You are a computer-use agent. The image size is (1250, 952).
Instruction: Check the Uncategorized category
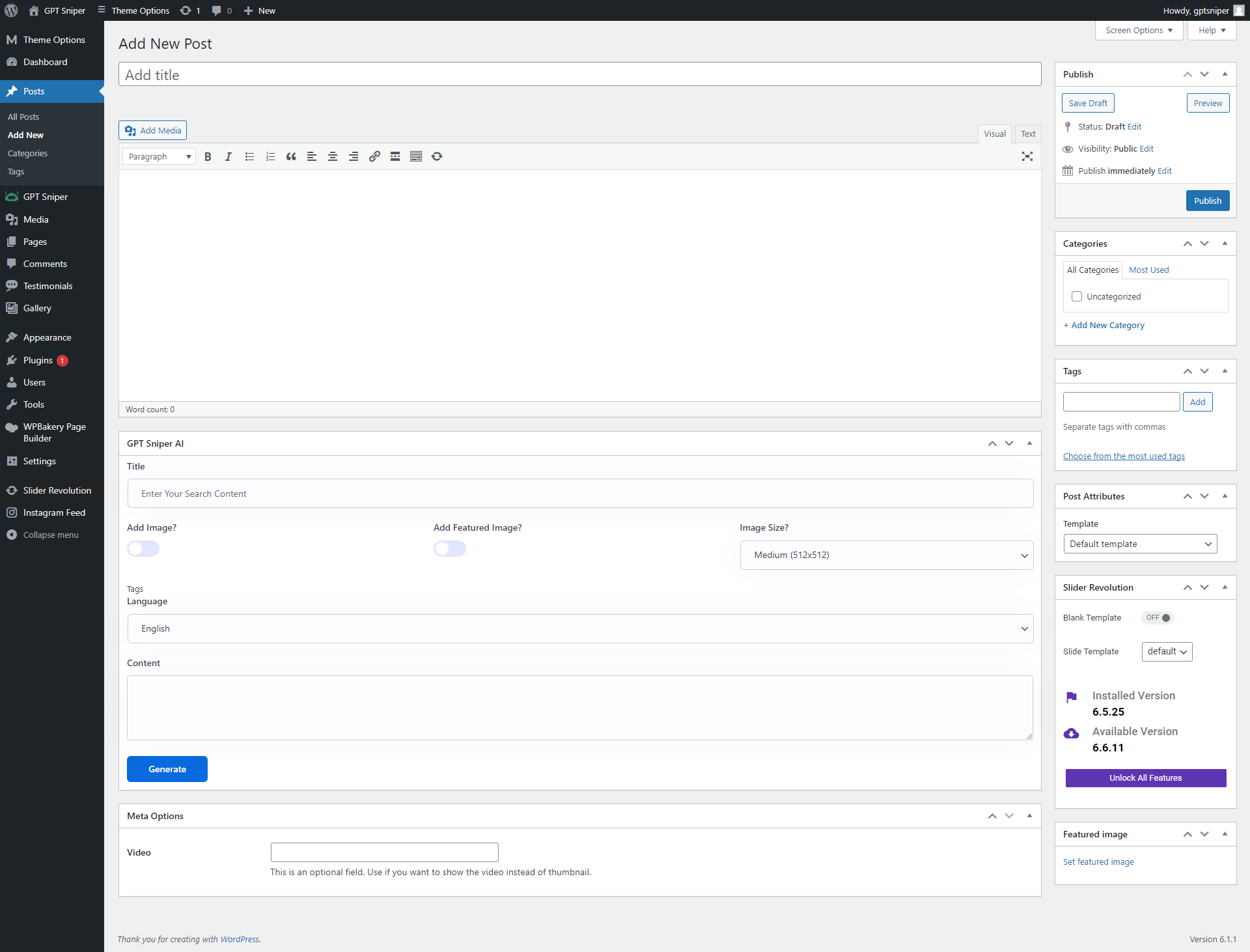coord(1077,296)
